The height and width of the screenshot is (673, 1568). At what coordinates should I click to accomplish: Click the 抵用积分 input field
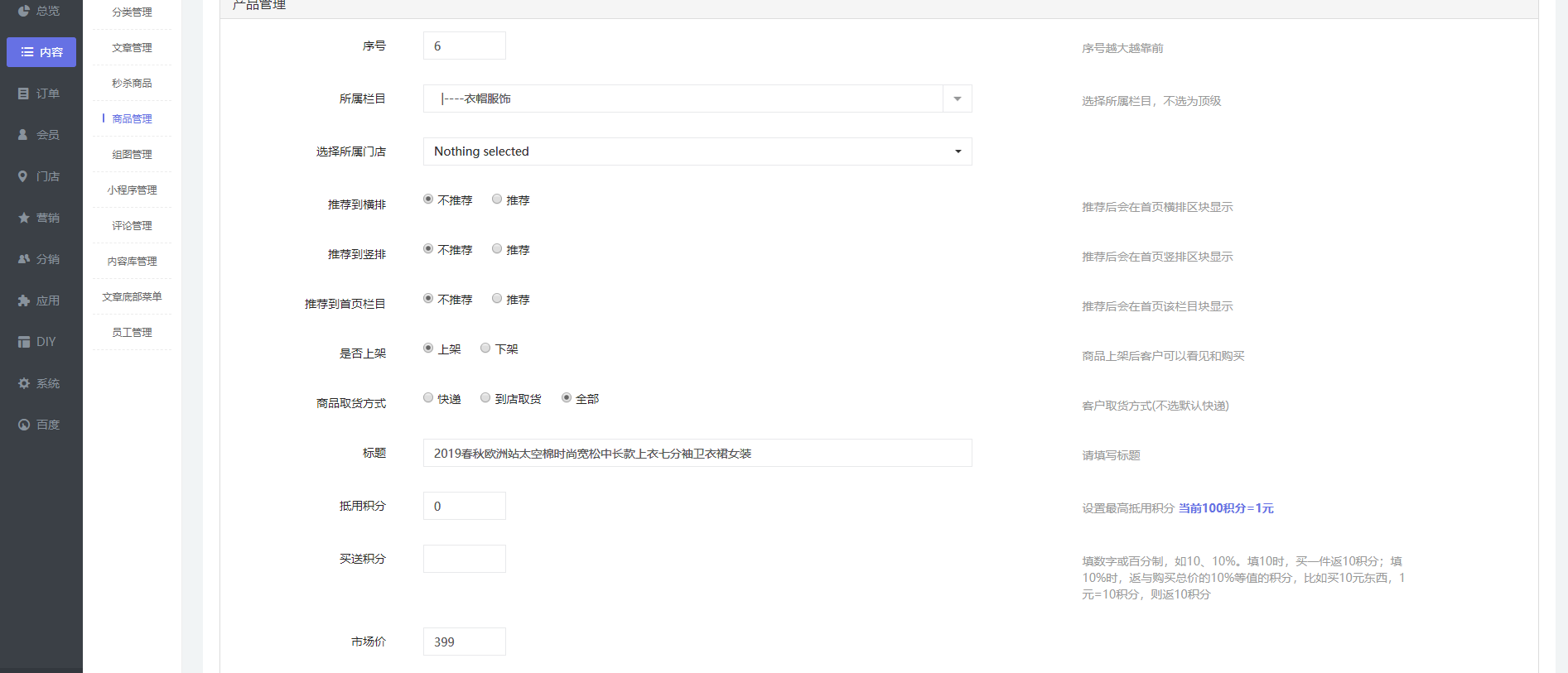[465, 506]
